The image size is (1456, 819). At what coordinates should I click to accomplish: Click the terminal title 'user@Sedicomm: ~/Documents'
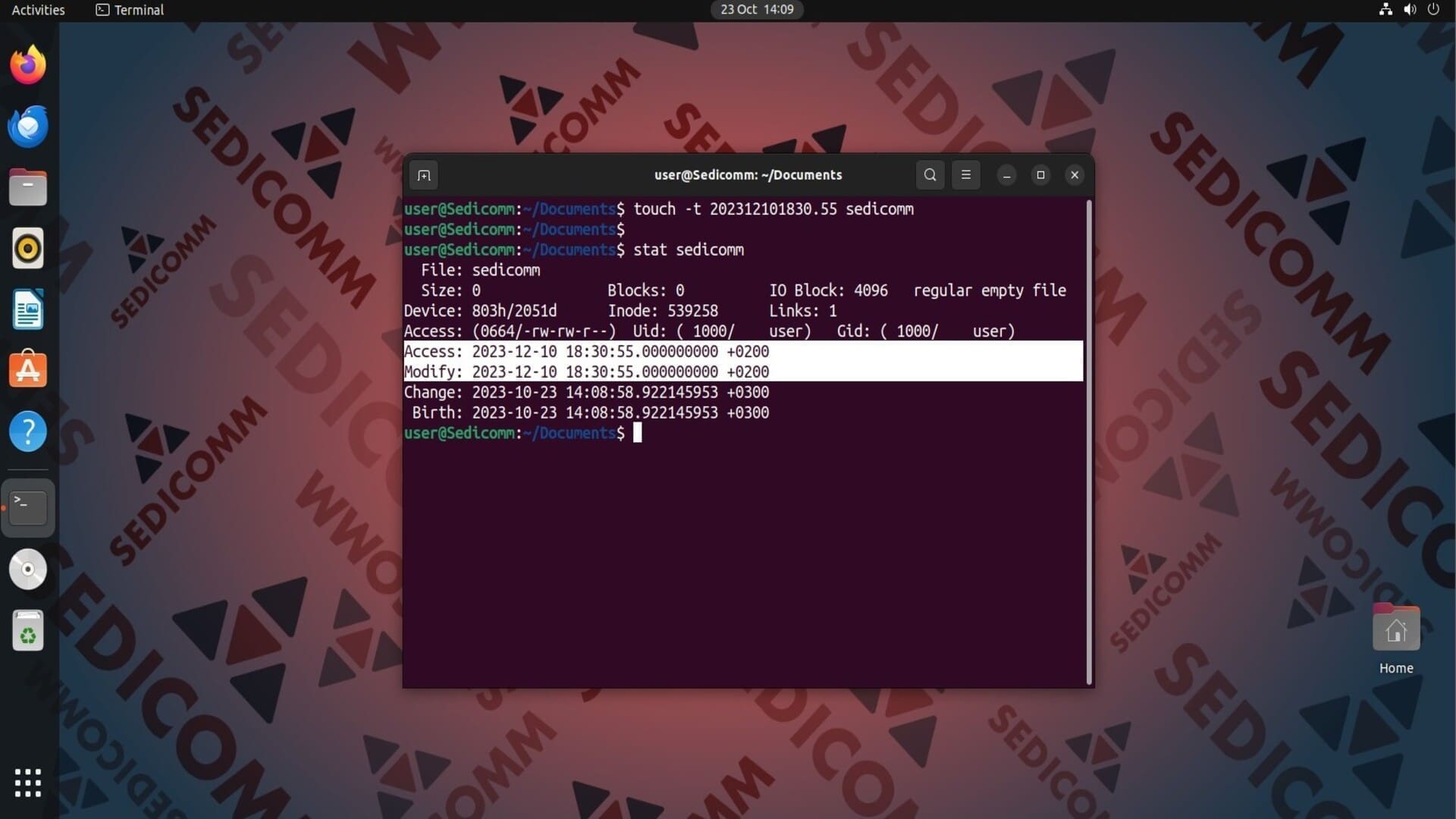748,175
